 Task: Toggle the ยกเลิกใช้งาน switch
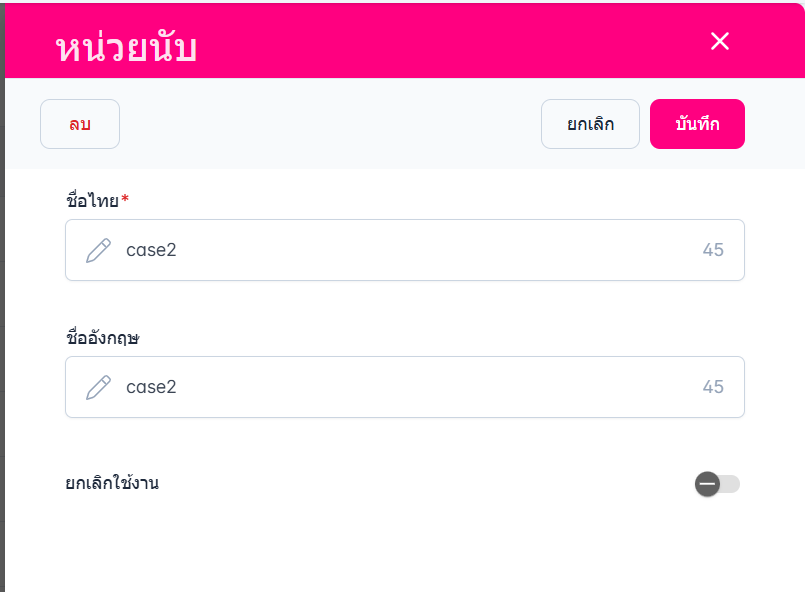(x=718, y=484)
